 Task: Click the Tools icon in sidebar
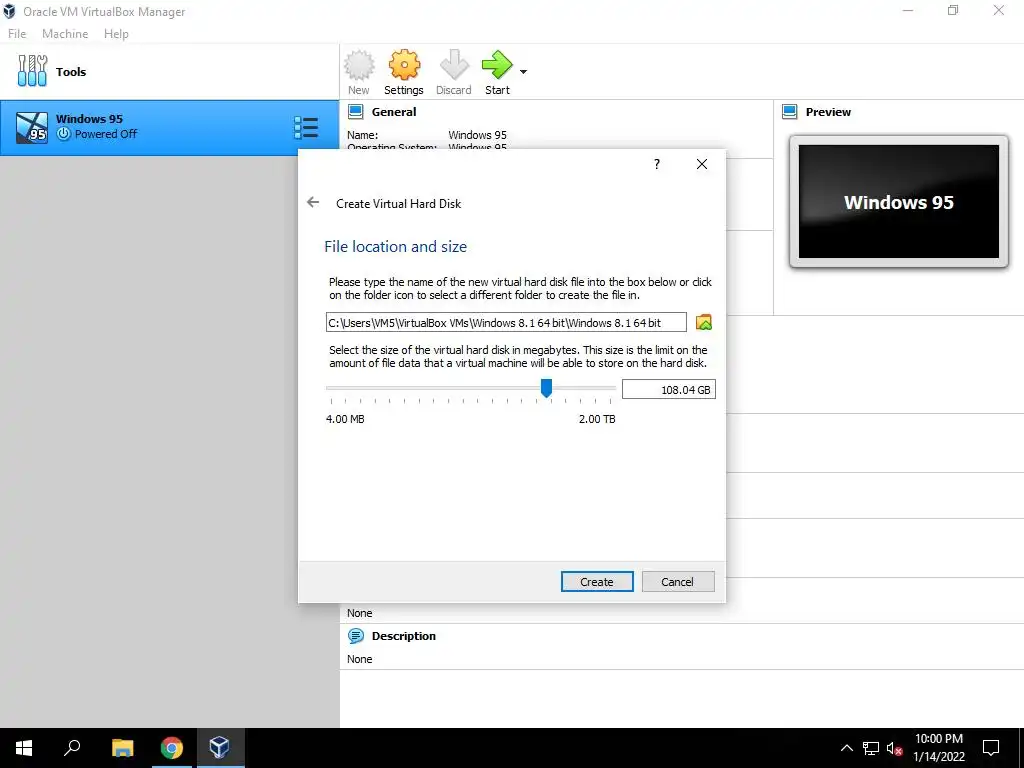32,71
